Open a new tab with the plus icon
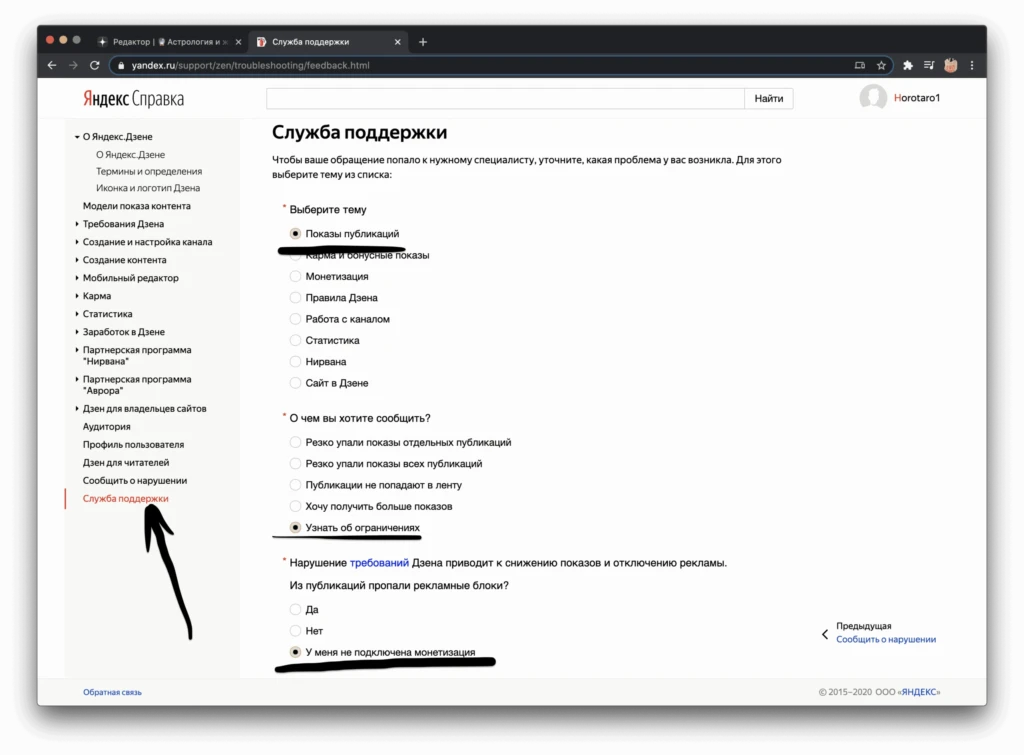 423,42
